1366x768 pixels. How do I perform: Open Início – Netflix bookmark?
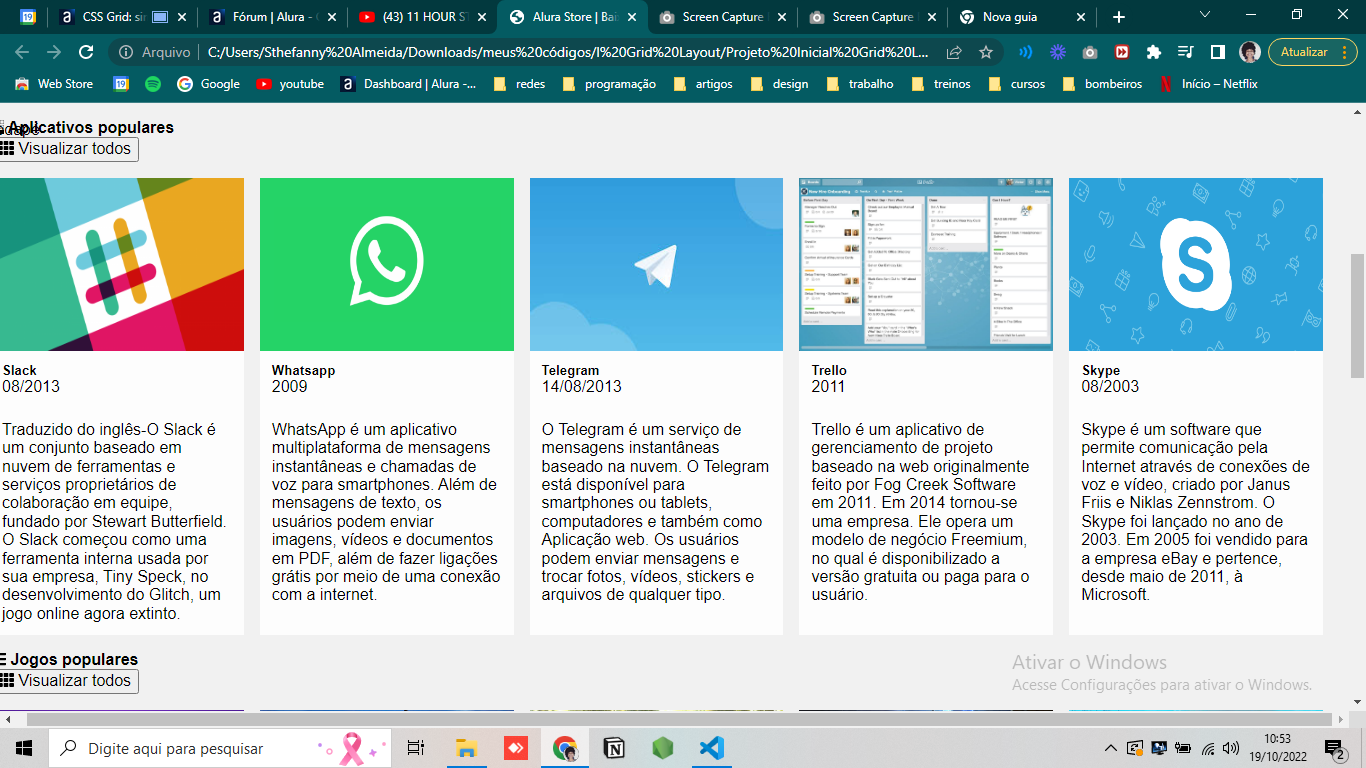(x=1208, y=84)
